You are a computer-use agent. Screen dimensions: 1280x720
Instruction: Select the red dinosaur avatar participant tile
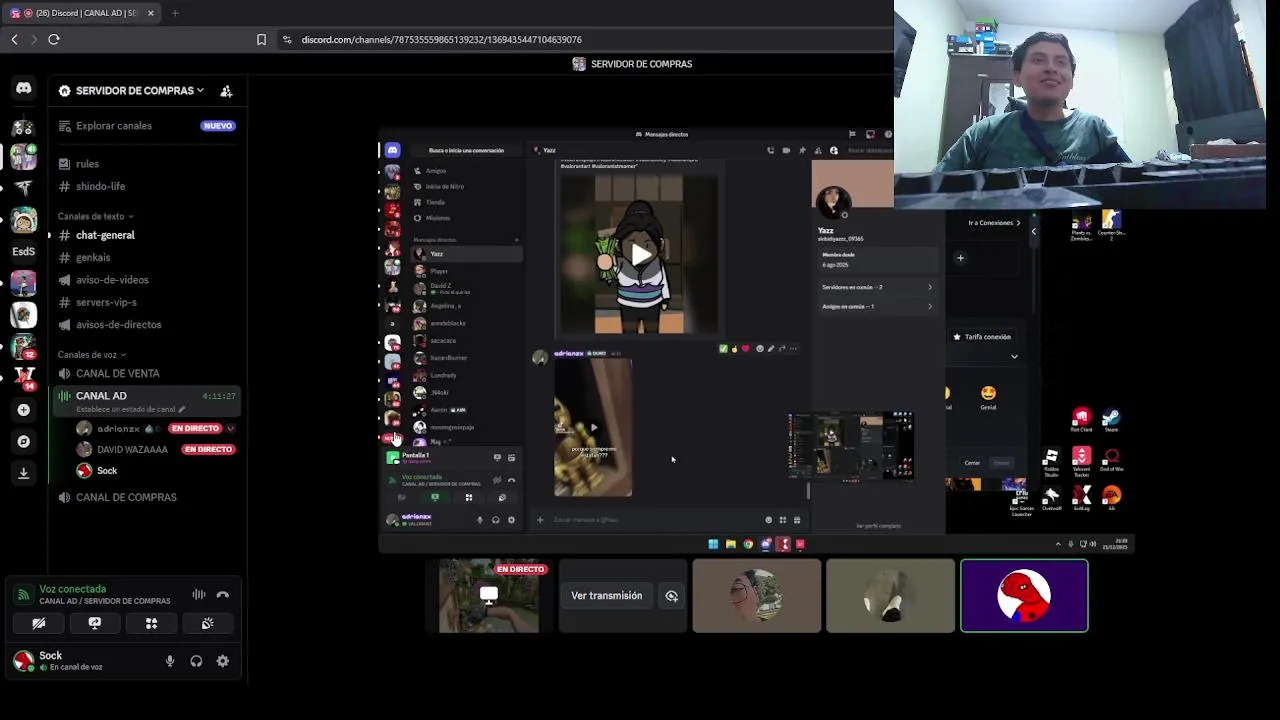1024,596
